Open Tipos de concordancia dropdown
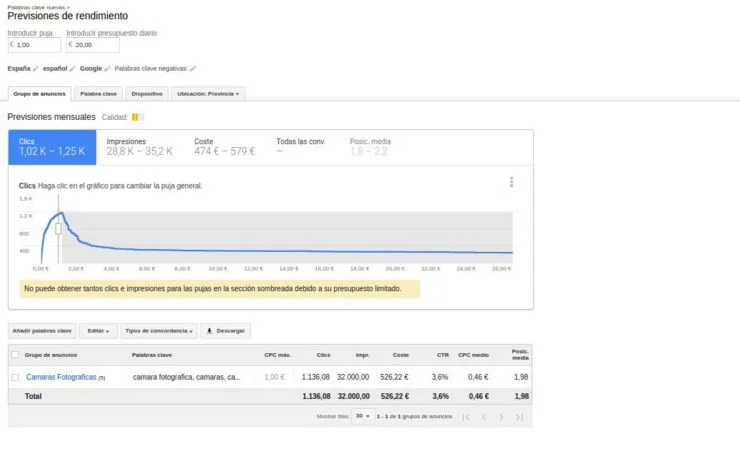Screen dimensions: 740x471 click(x=159, y=330)
